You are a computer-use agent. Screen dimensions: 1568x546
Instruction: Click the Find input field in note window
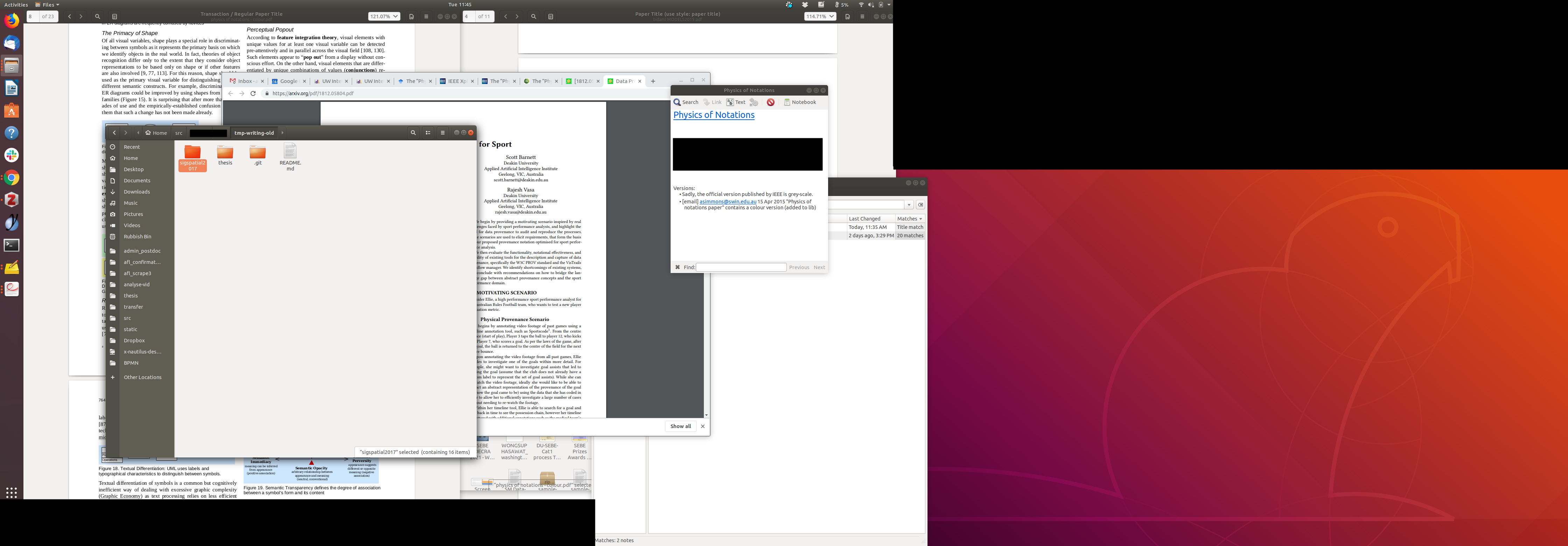741,267
